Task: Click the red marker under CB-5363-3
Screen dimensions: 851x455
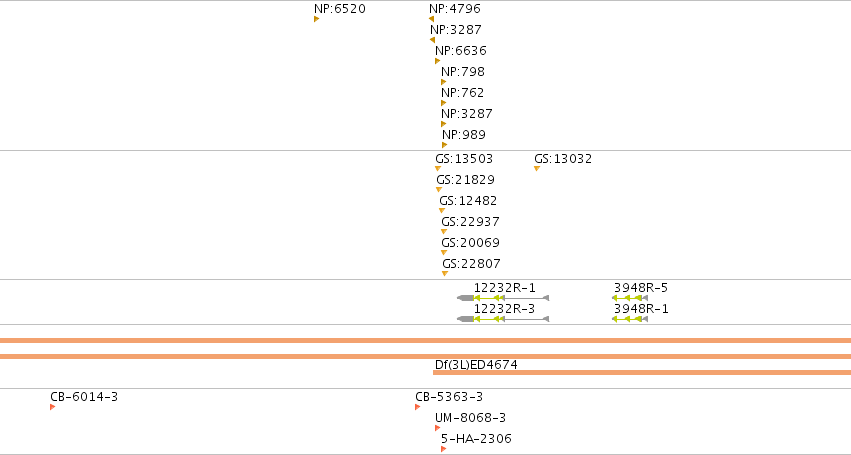Action: pos(417,407)
